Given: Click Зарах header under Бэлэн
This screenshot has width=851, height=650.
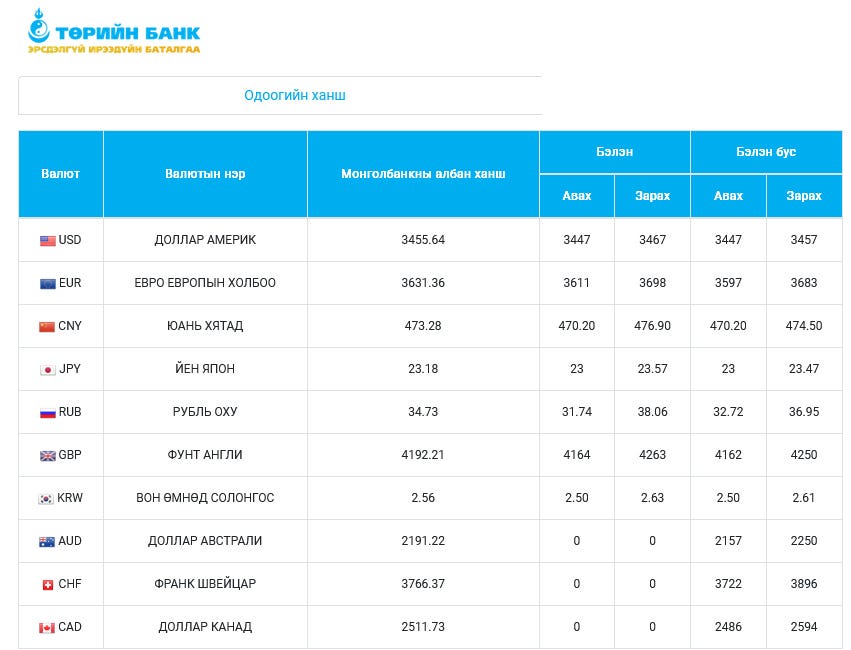Looking at the screenshot, I should (652, 196).
